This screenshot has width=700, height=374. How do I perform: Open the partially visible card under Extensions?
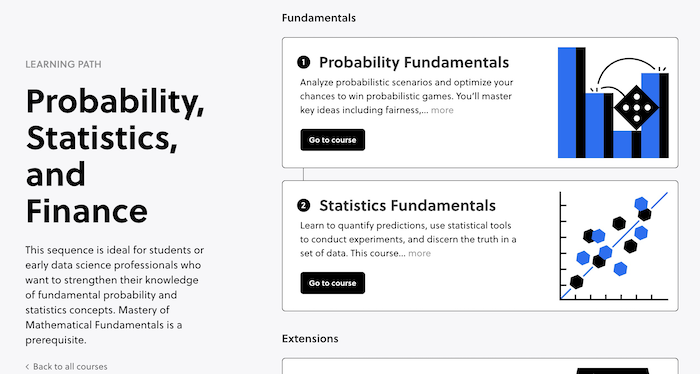coord(480,366)
